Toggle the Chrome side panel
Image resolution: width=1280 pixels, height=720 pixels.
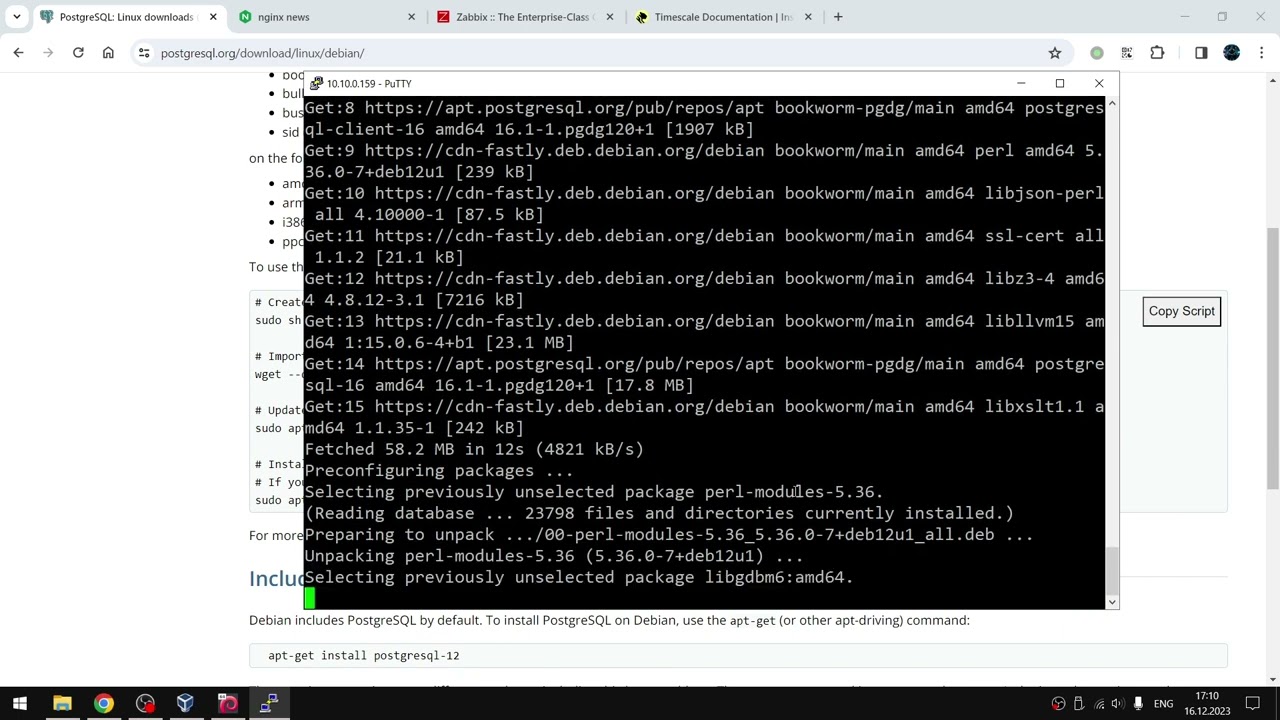[1201, 53]
